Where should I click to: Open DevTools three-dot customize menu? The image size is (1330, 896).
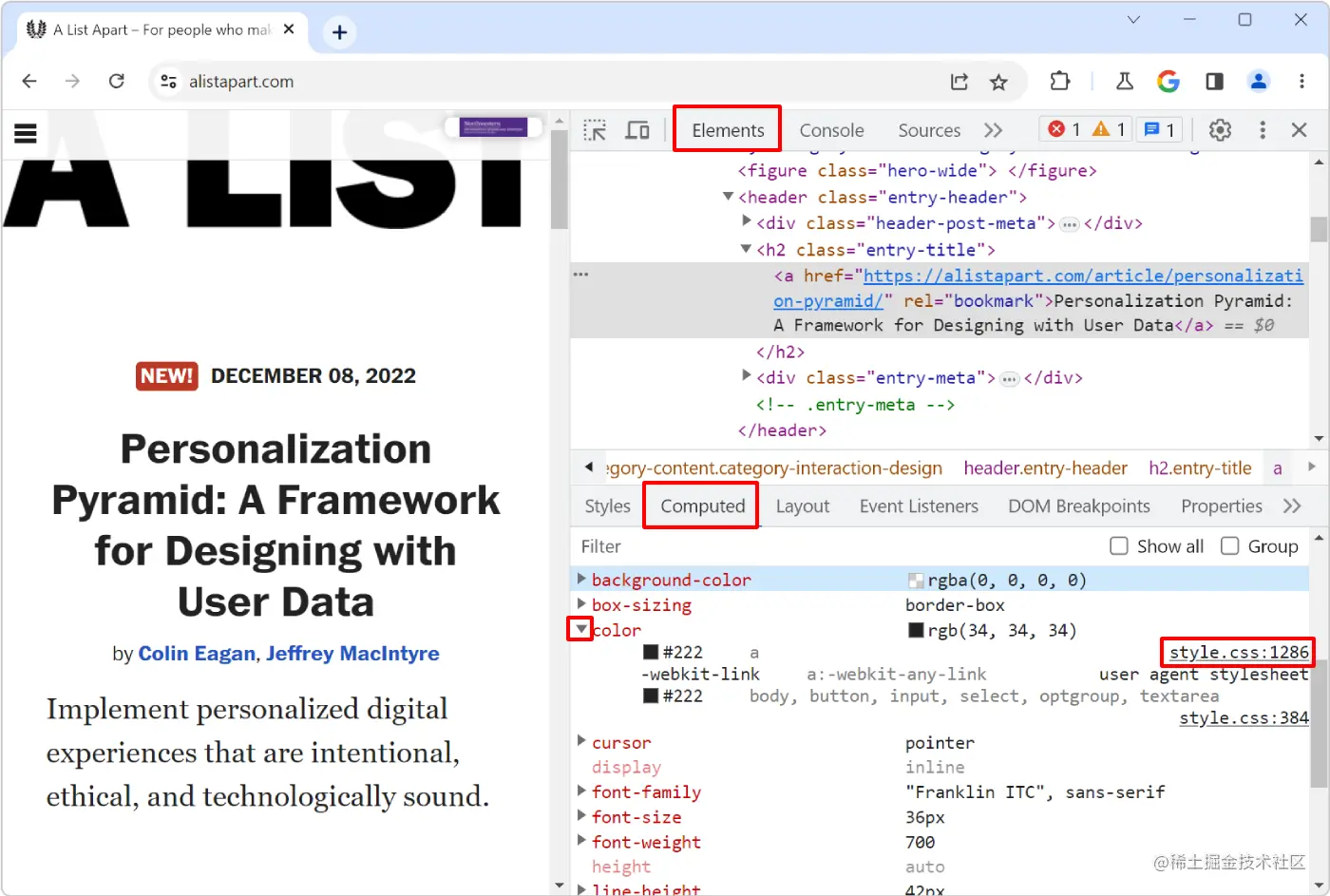coord(1263,130)
